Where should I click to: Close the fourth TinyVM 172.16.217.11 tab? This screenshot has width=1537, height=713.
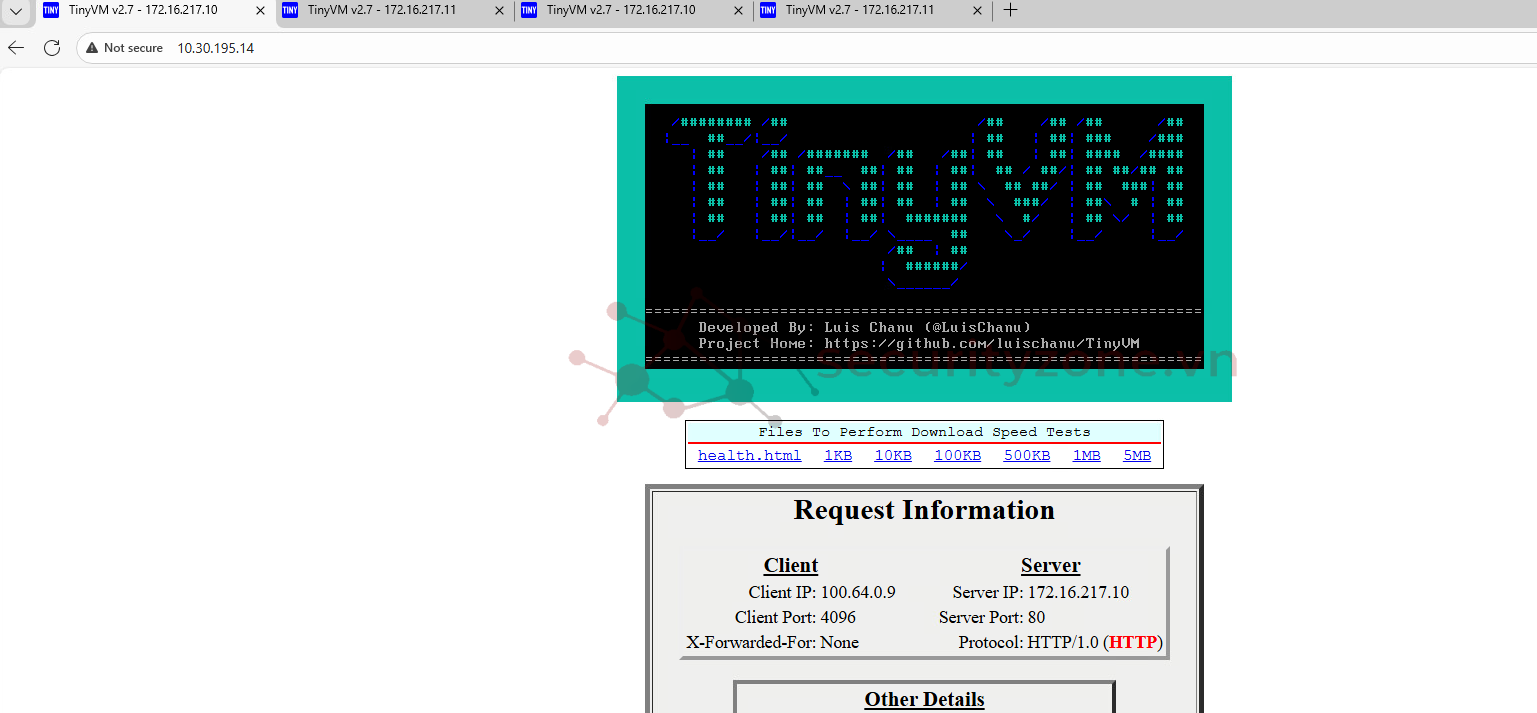[977, 11]
